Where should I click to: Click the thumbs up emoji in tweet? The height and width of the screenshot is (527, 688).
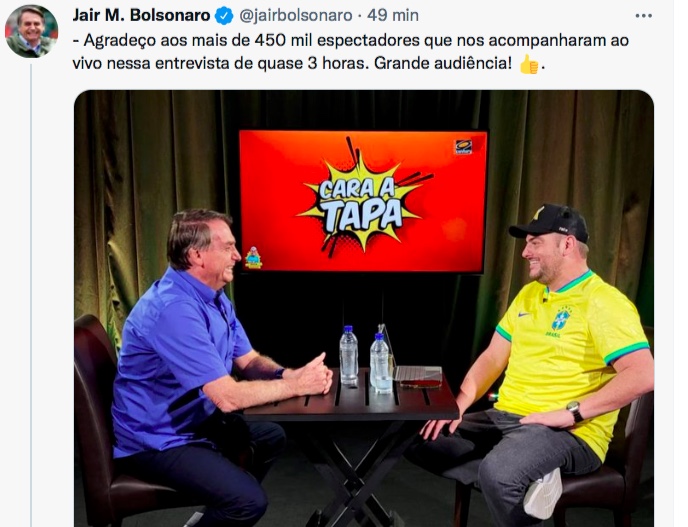click(529, 64)
